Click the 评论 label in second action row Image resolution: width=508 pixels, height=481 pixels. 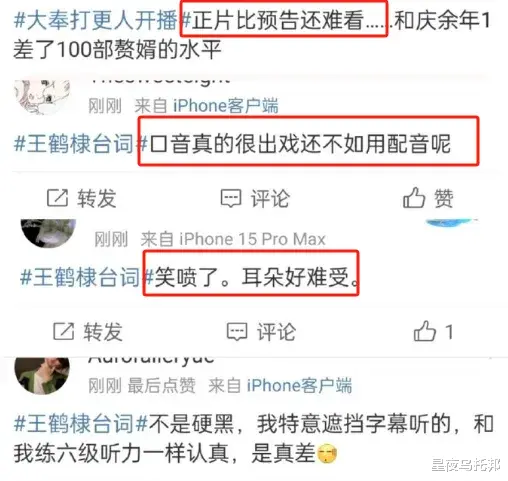click(x=276, y=332)
